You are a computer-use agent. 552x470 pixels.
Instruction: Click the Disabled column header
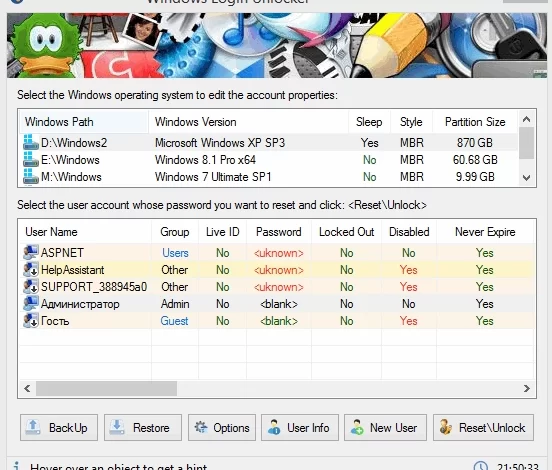pos(409,232)
